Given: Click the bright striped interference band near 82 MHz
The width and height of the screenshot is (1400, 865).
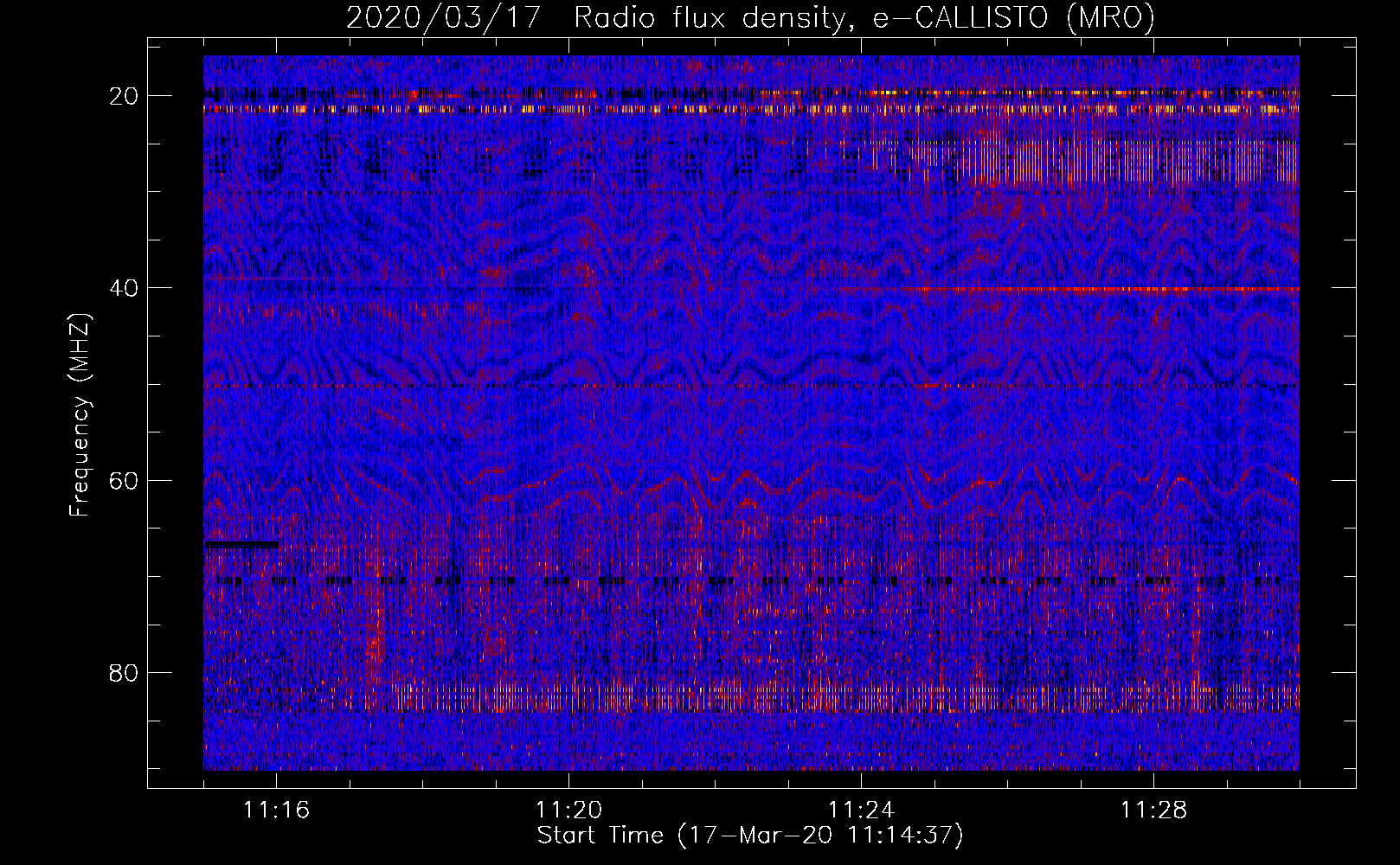Looking at the screenshot, I should 844,697.
